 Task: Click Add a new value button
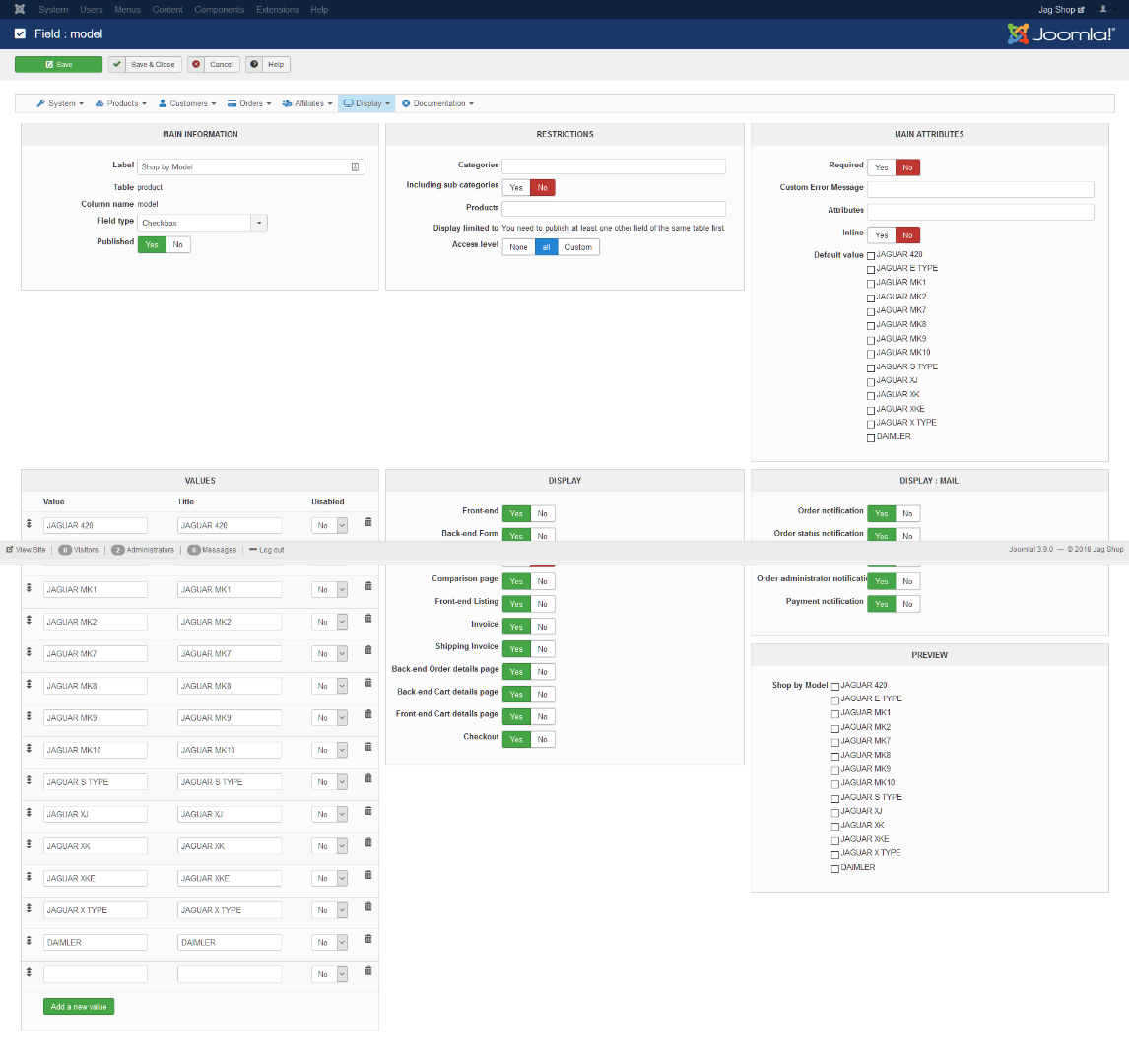[79, 1006]
